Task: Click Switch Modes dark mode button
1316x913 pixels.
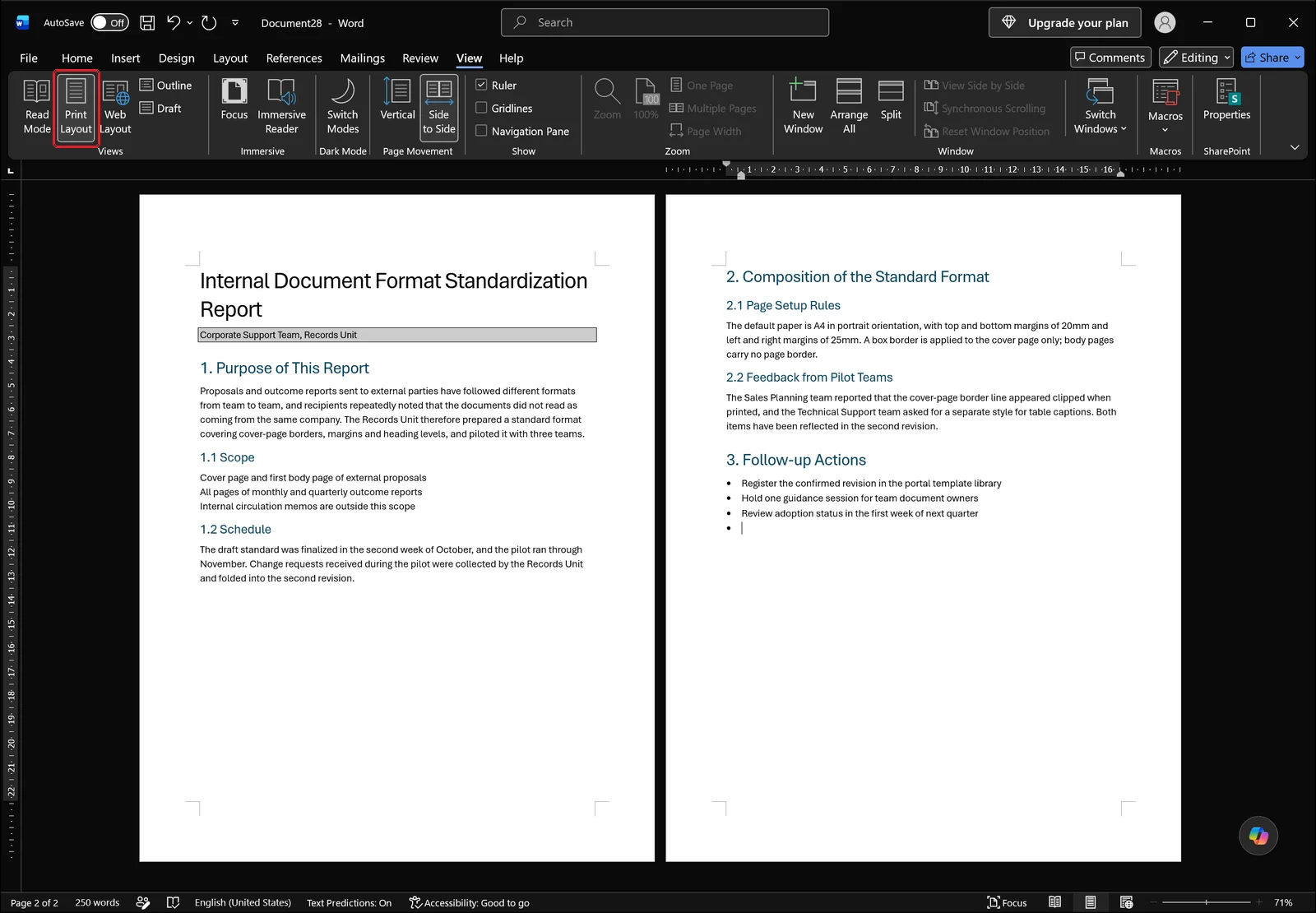Action: point(343,107)
